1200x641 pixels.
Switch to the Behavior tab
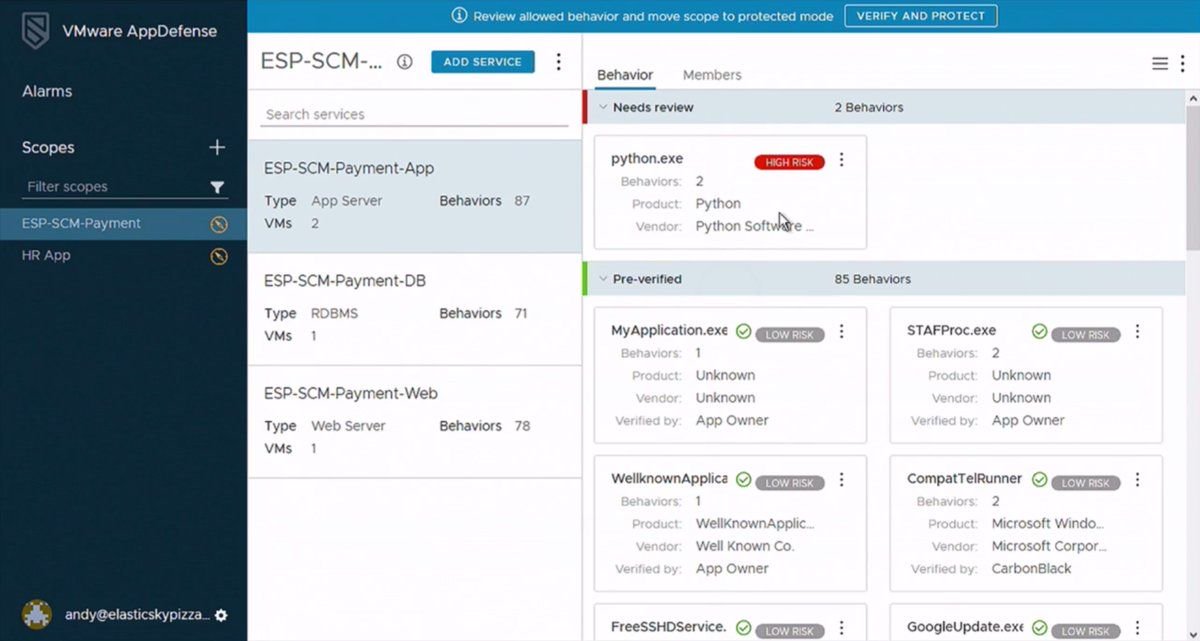[x=625, y=75]
